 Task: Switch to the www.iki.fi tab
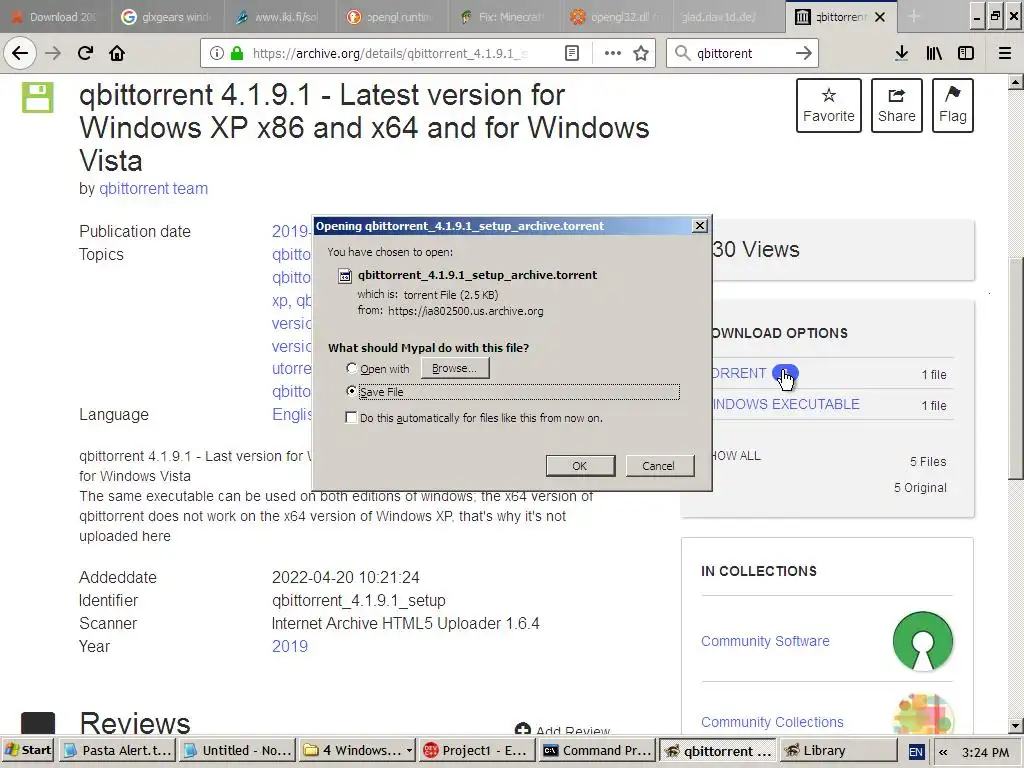[280, 17]
